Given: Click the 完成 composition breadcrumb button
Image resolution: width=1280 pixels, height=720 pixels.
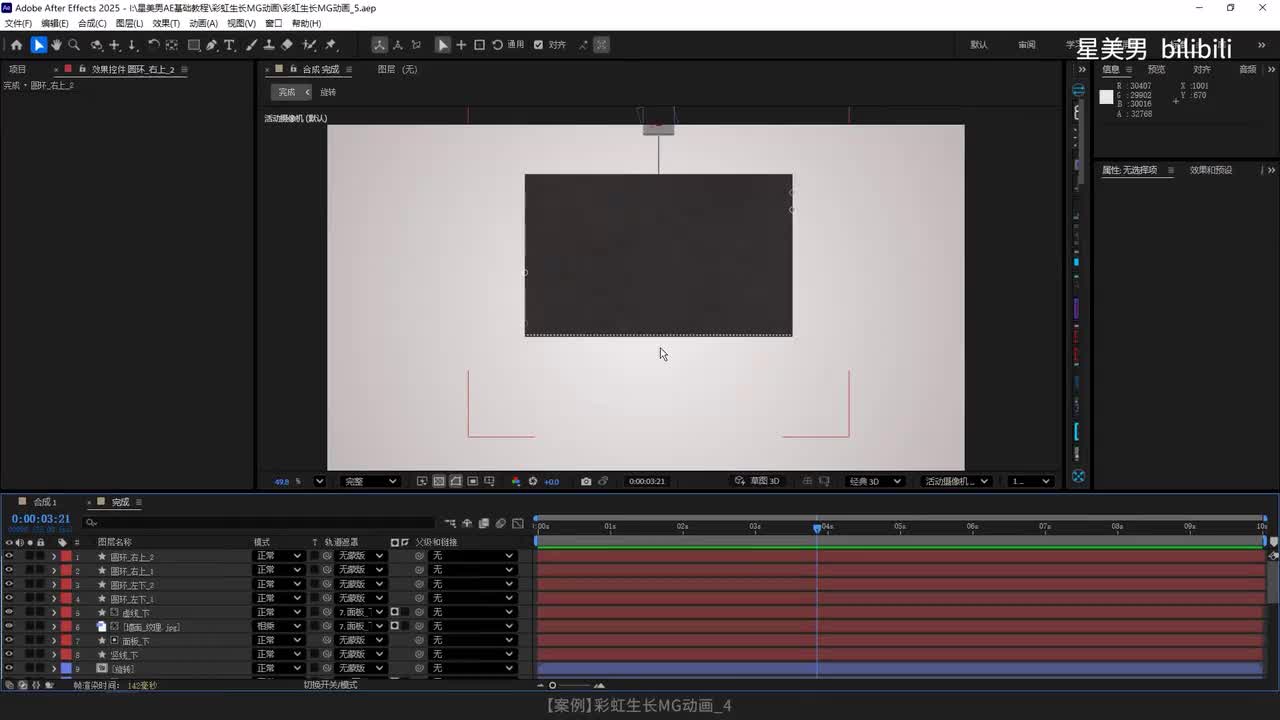Looking at the screenshot, I should click(291, 92).
